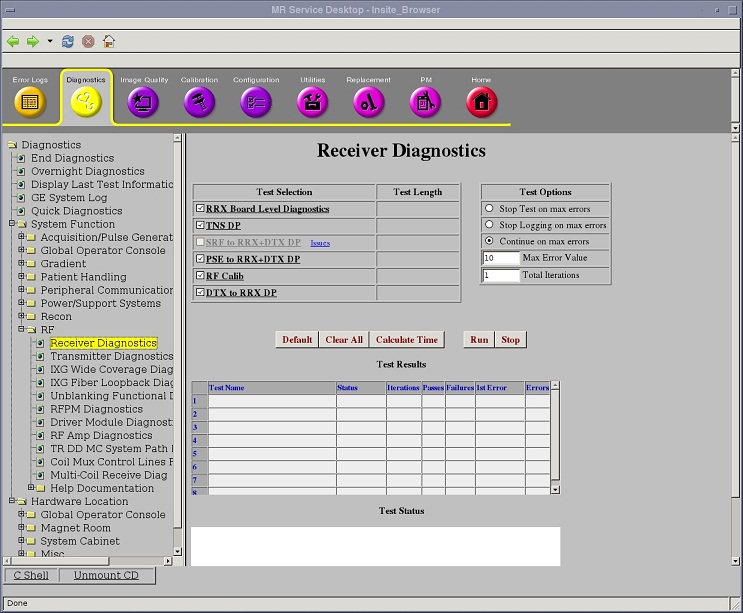743x613 pixels.
Task: Click the Replacement icon
Action: [x=369, y=101]
